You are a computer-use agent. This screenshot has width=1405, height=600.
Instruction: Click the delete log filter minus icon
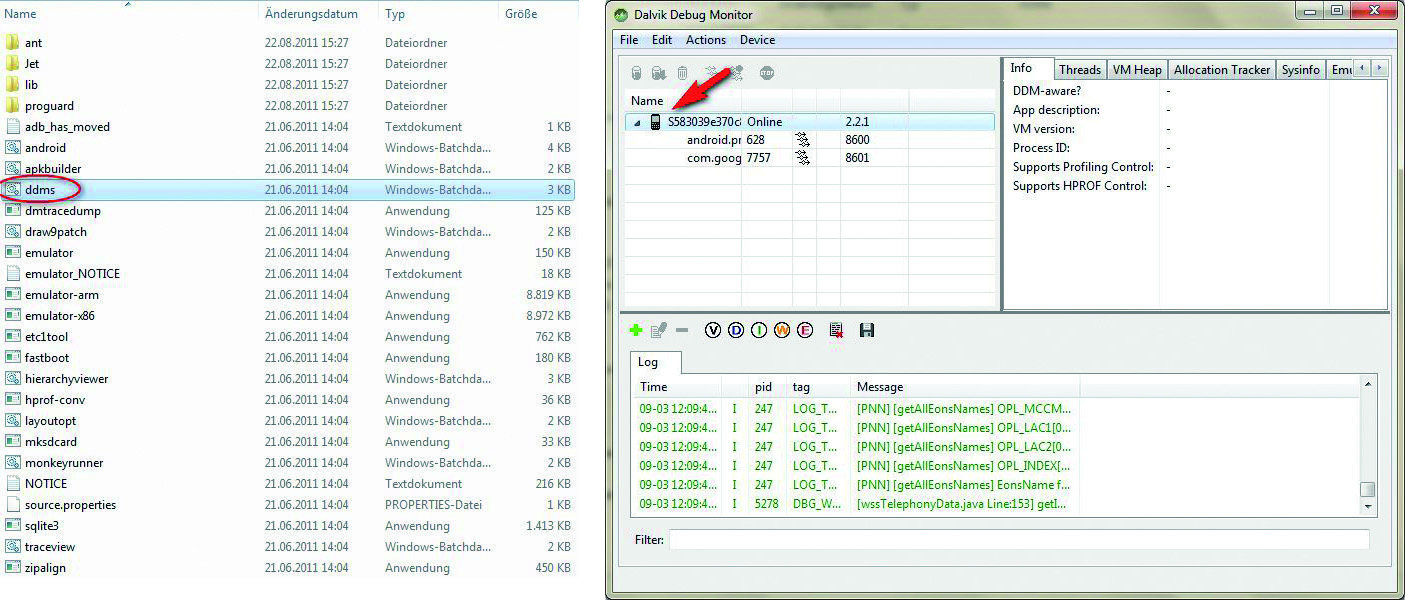682,330
